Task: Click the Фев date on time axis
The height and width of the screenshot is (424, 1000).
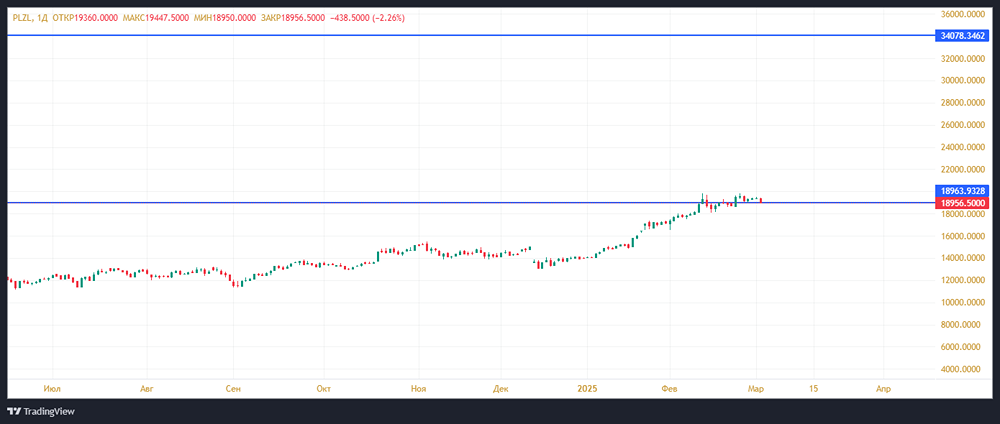Action: pos(670,388)
